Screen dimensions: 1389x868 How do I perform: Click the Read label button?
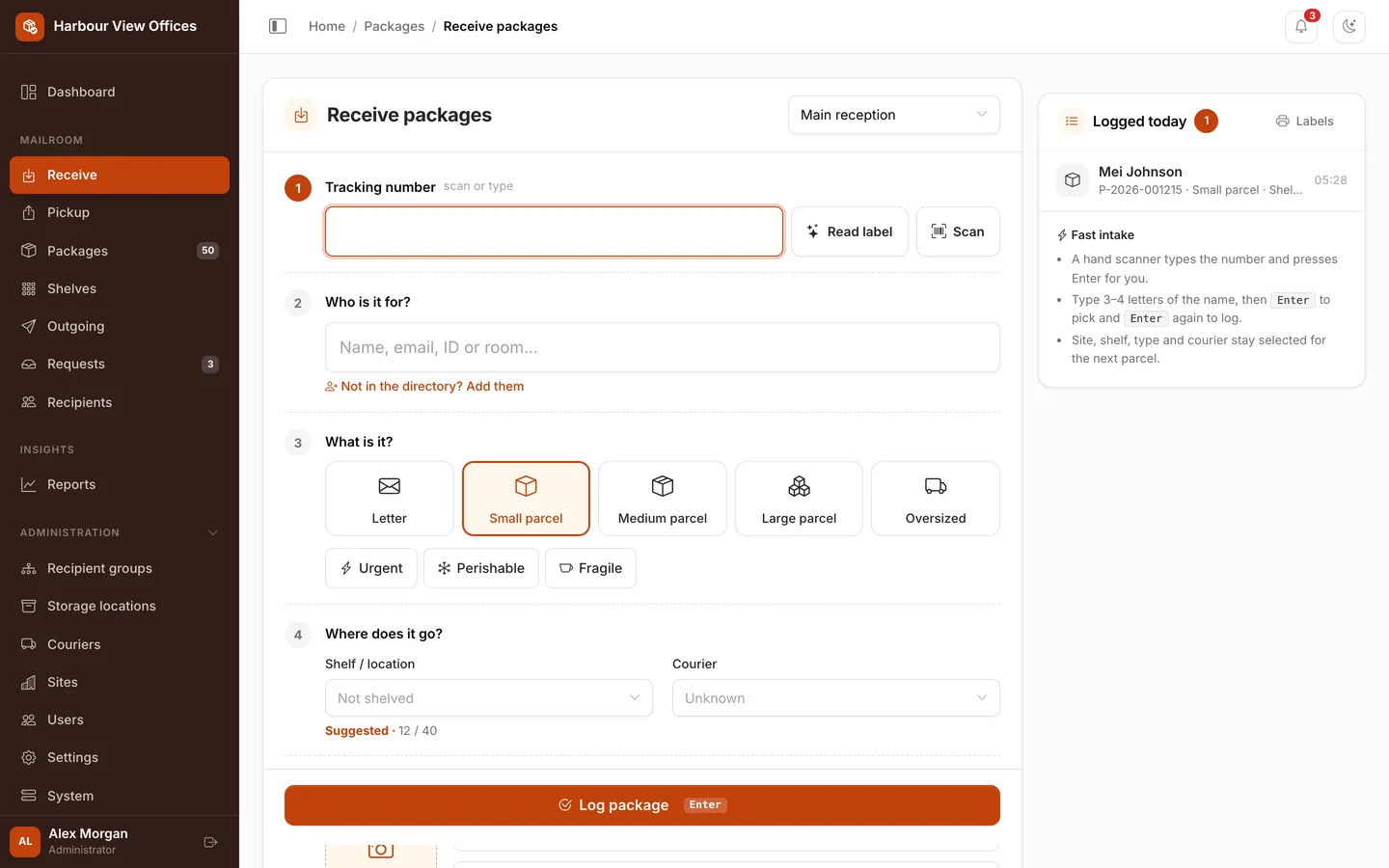(x=850, y=231)
